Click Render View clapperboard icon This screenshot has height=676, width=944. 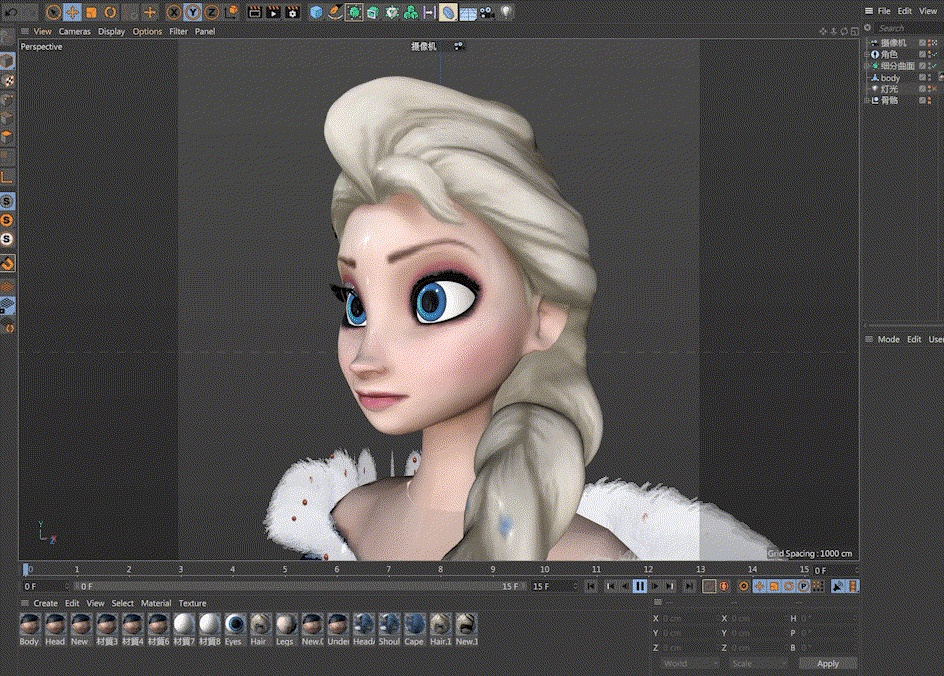[x=255, y=11]
